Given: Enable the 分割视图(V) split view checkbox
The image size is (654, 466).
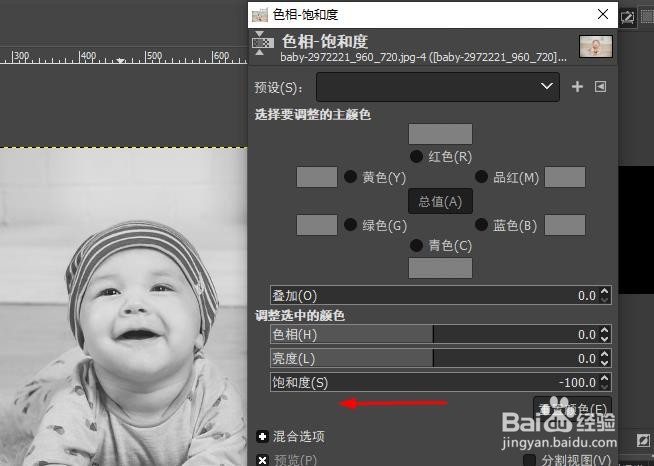Looking at the screenshot, I should 529,460.
